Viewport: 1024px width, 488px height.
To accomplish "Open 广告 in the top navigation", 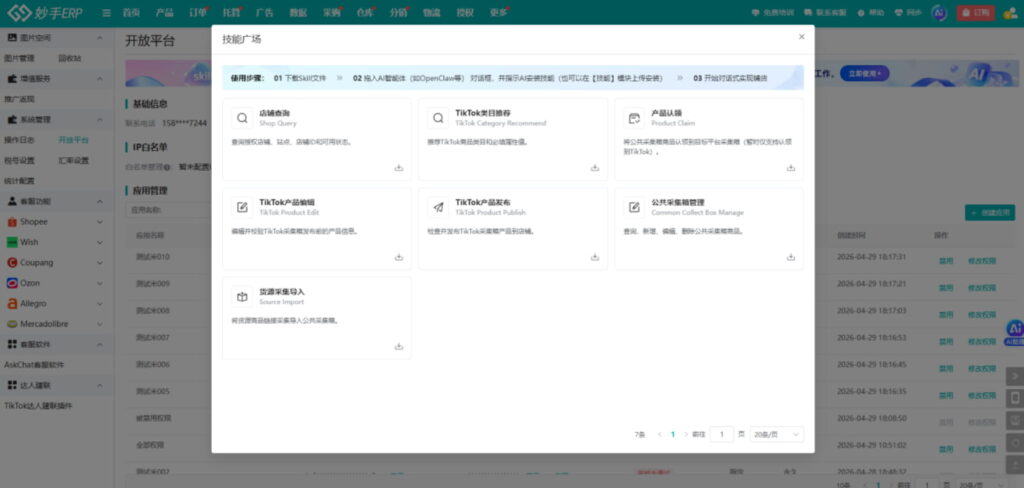I will coord(264,12).
